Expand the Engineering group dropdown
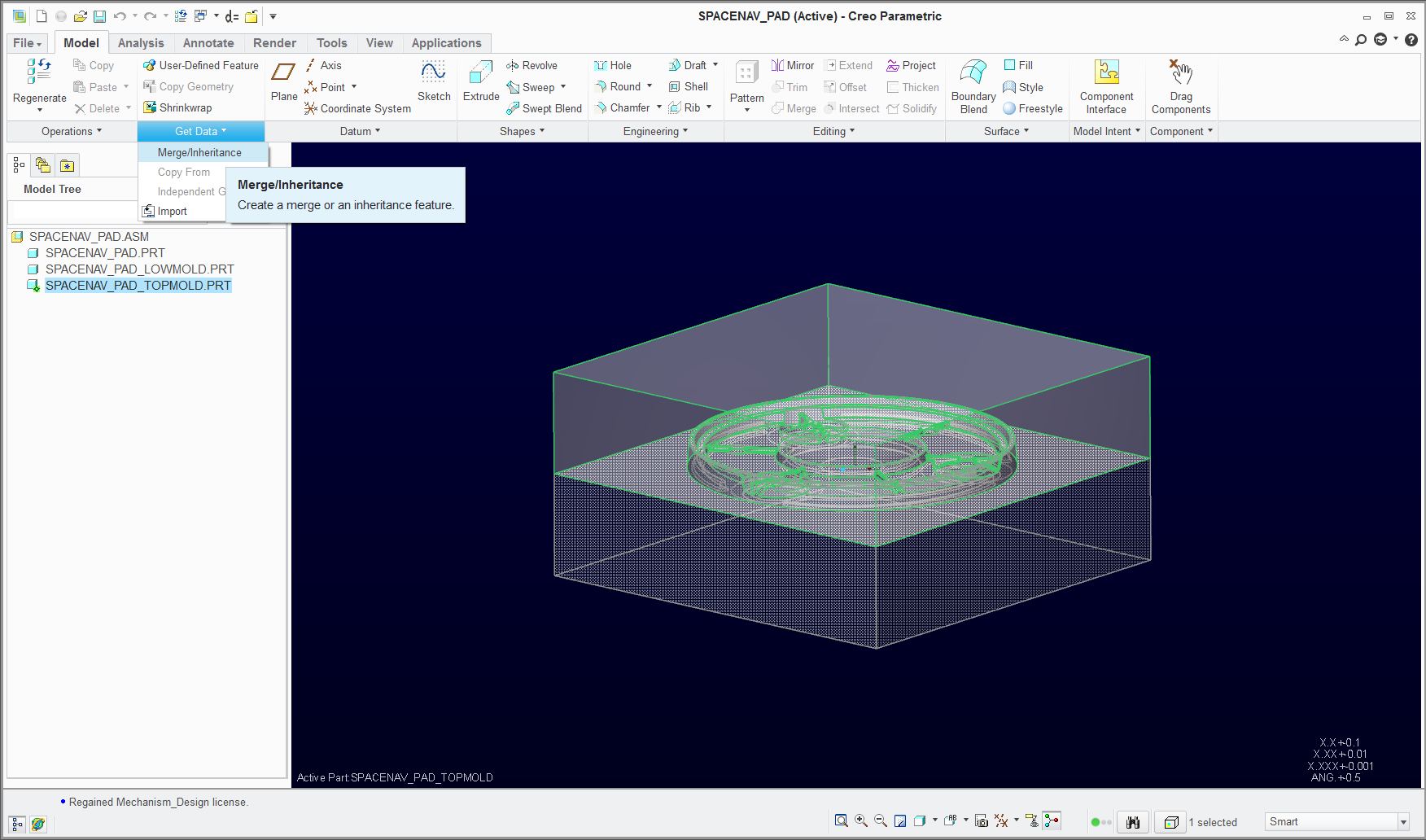Image resolution: width=1426 pixels, height=840 pixels. [656, 131]
